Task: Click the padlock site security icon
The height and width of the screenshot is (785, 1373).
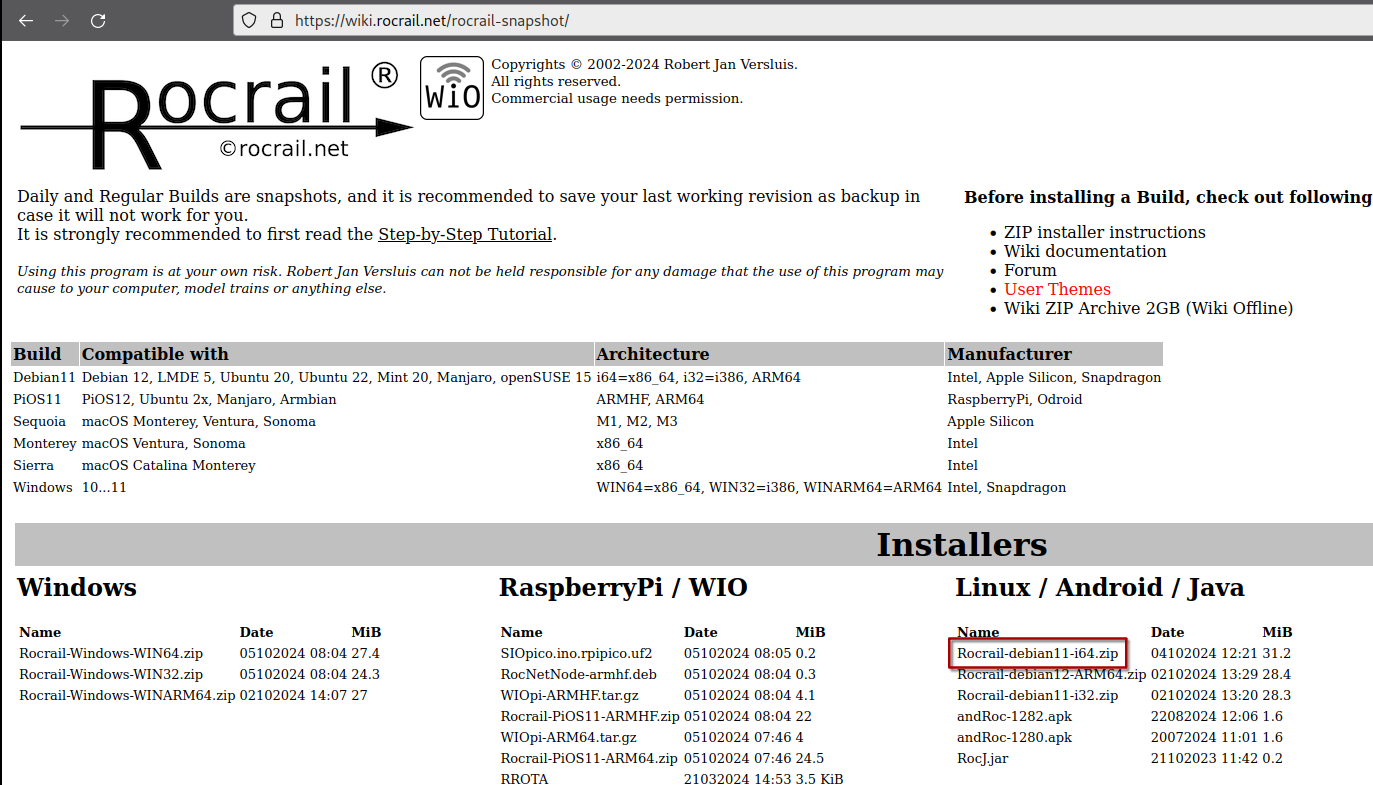Action: point(274,20)
